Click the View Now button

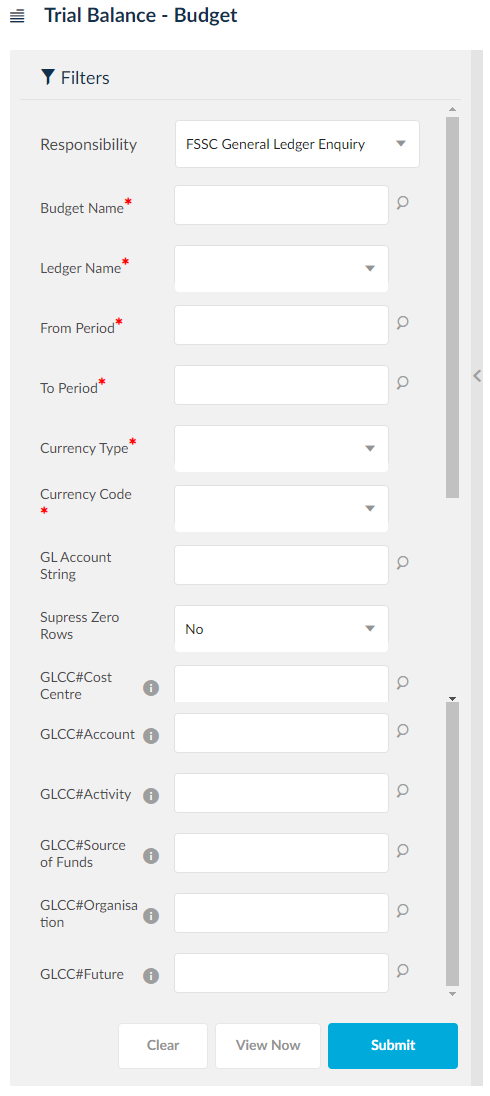(268, 1046)
